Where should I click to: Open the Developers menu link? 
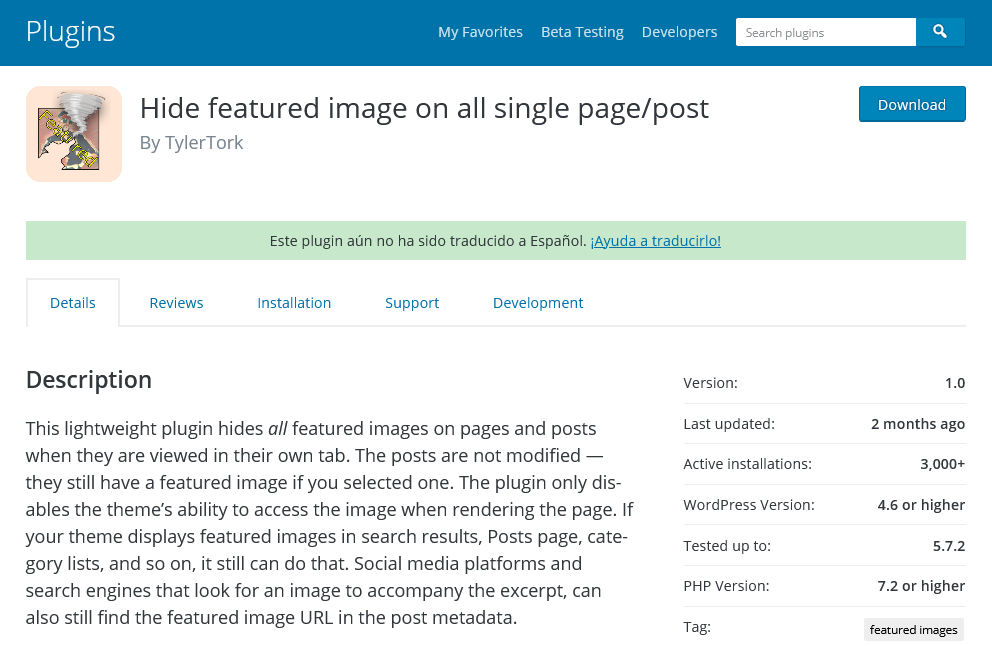click(679, 32)
